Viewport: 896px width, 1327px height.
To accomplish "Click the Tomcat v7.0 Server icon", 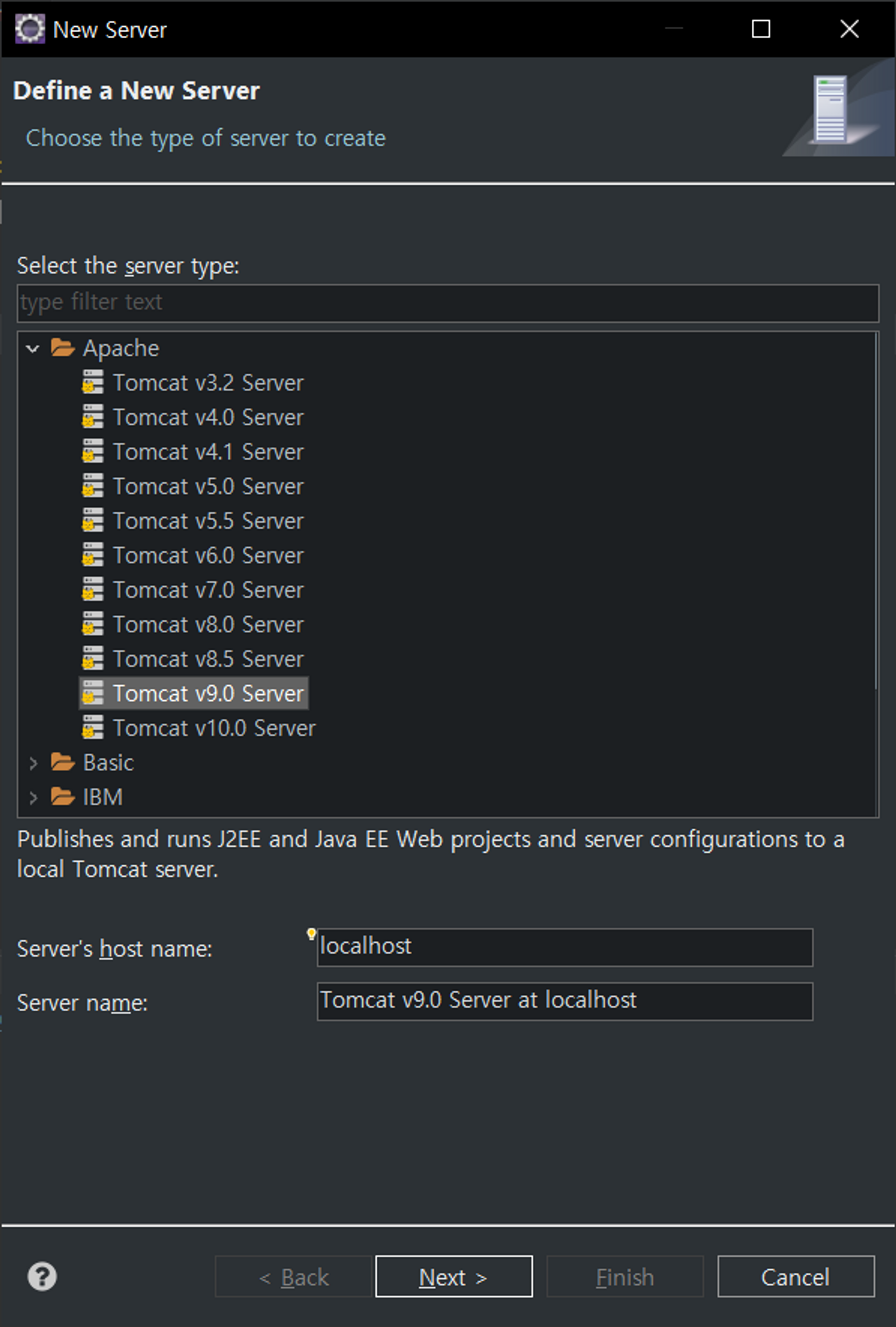I will pos(92,589).
